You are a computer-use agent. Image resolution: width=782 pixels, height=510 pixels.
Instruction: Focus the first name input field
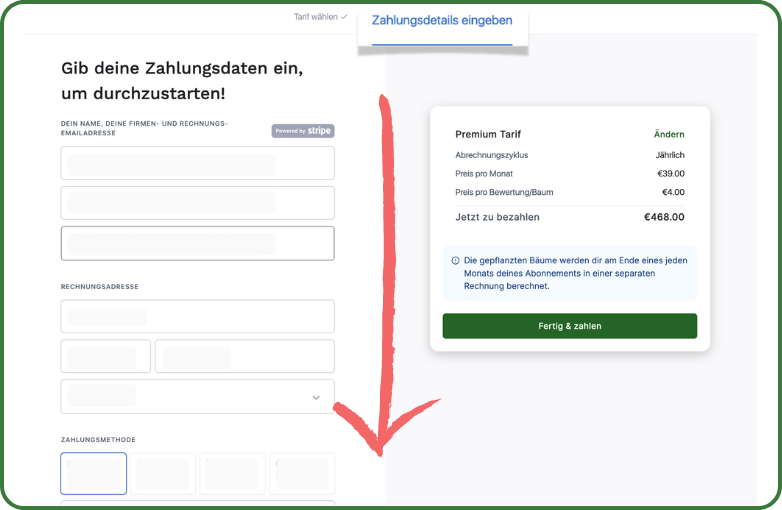pyautogui.click(x=197, y=163)
